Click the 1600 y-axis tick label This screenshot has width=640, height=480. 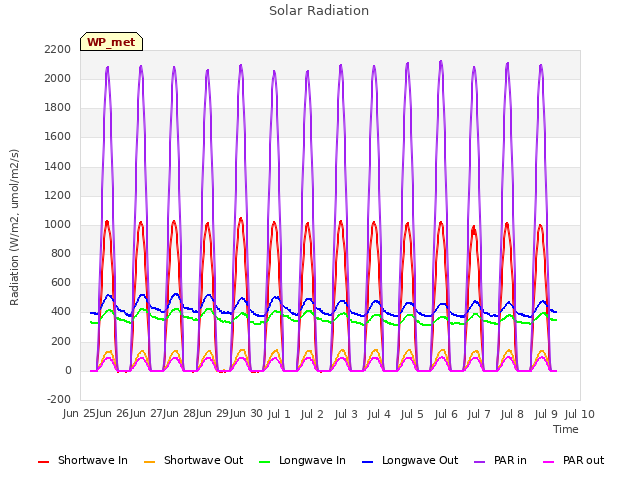pos(58,137)
